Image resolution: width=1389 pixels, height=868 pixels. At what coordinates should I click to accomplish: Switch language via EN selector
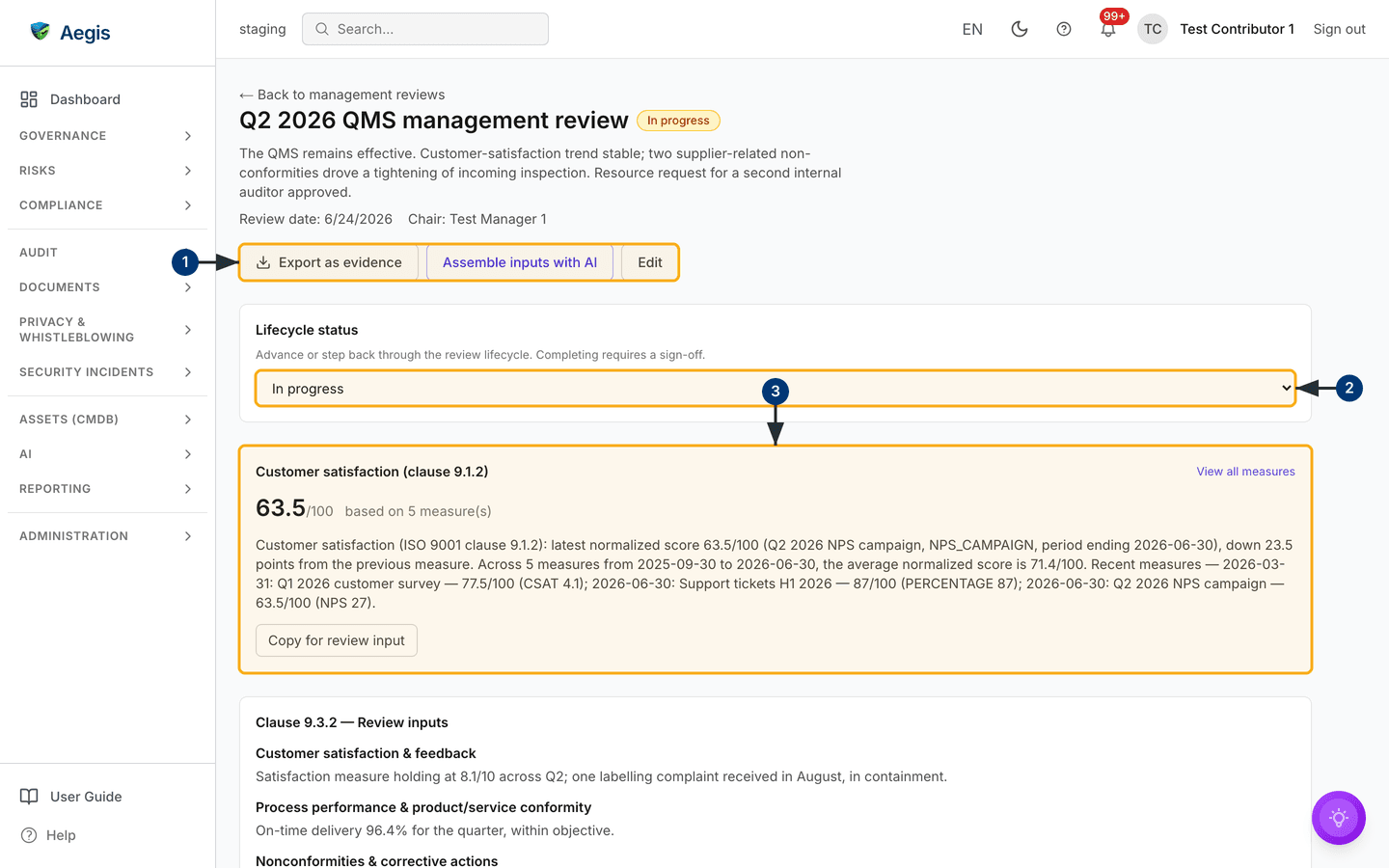[x=972, y=29]
